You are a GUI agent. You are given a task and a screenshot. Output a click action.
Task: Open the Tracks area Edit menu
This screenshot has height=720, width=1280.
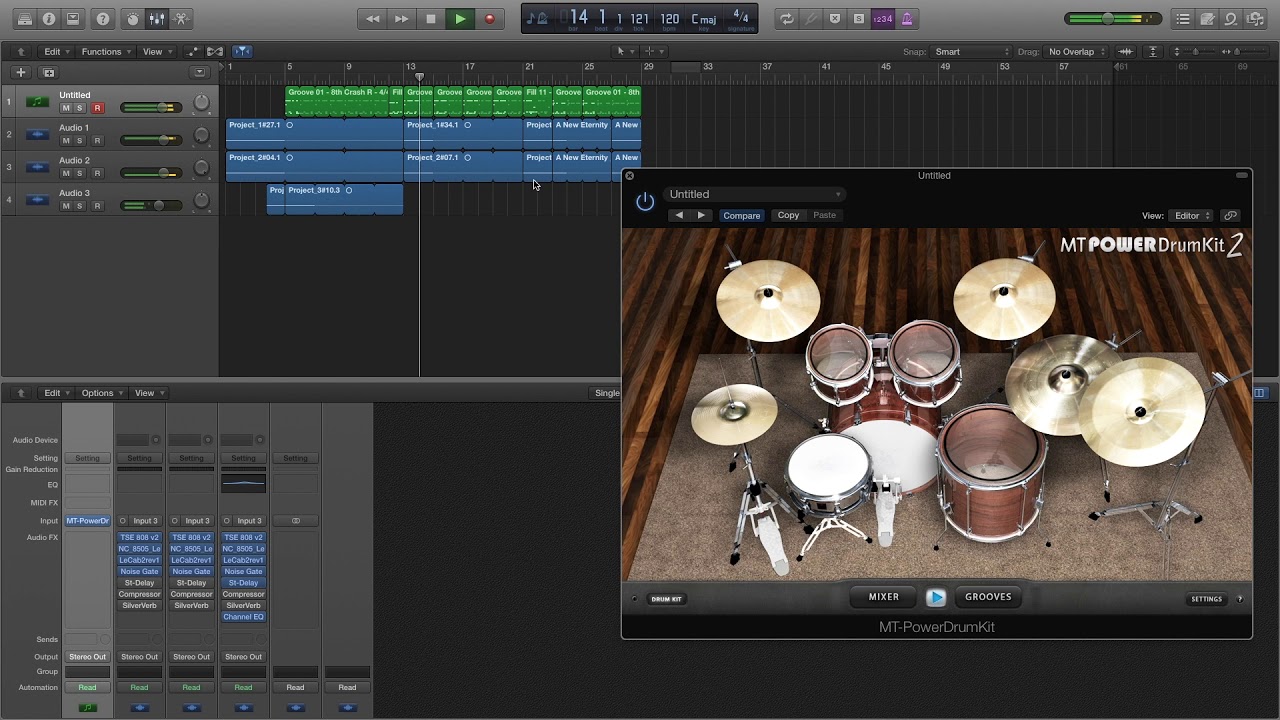tap(56, 52)
